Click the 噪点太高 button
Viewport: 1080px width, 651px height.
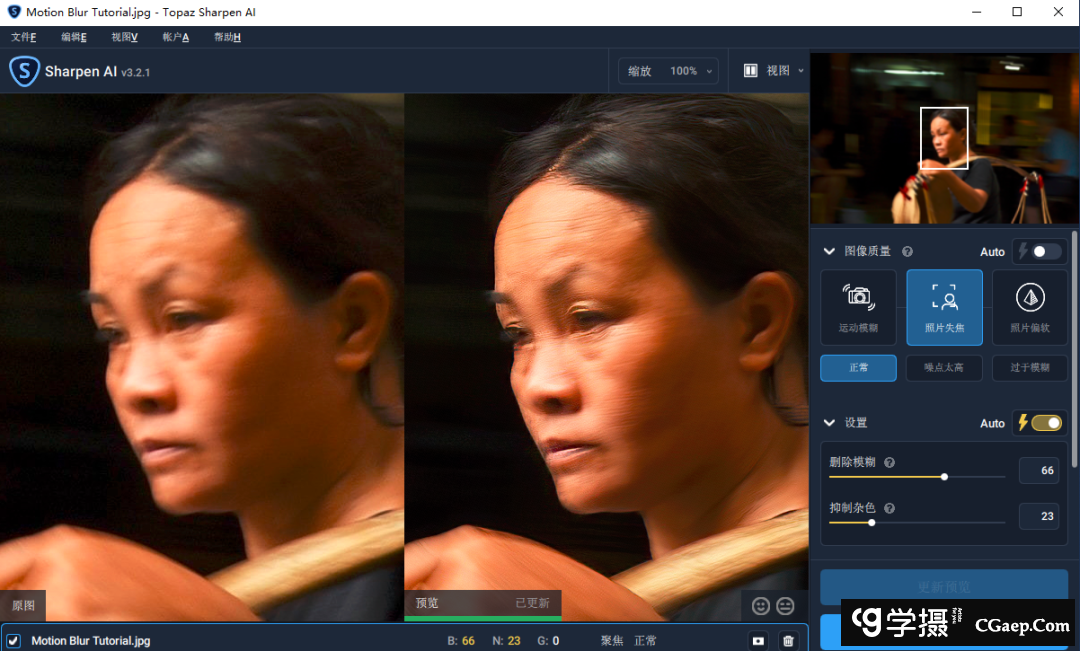point(944,368)
